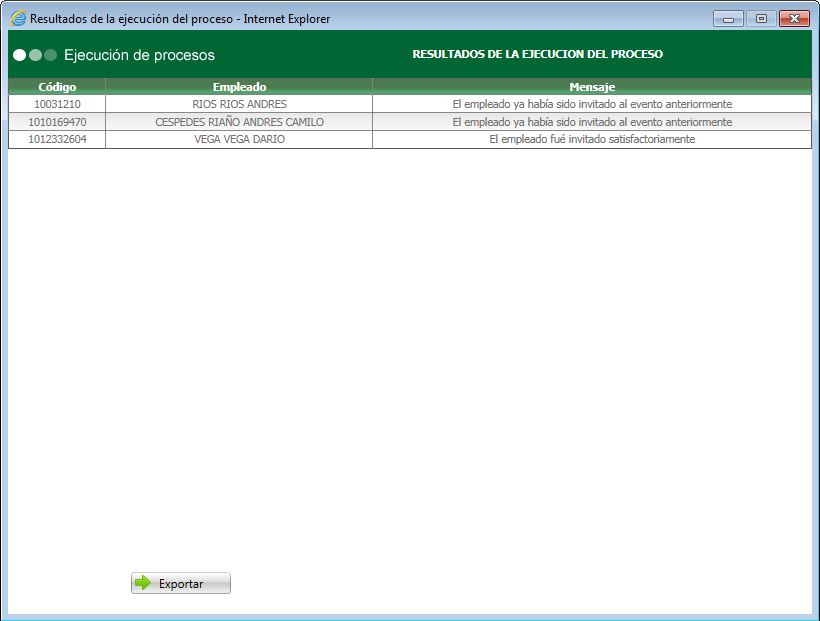Select the middle green circle icon in header
The width and height of the screenshot is (820, 621).
click(x=33, y=57)
